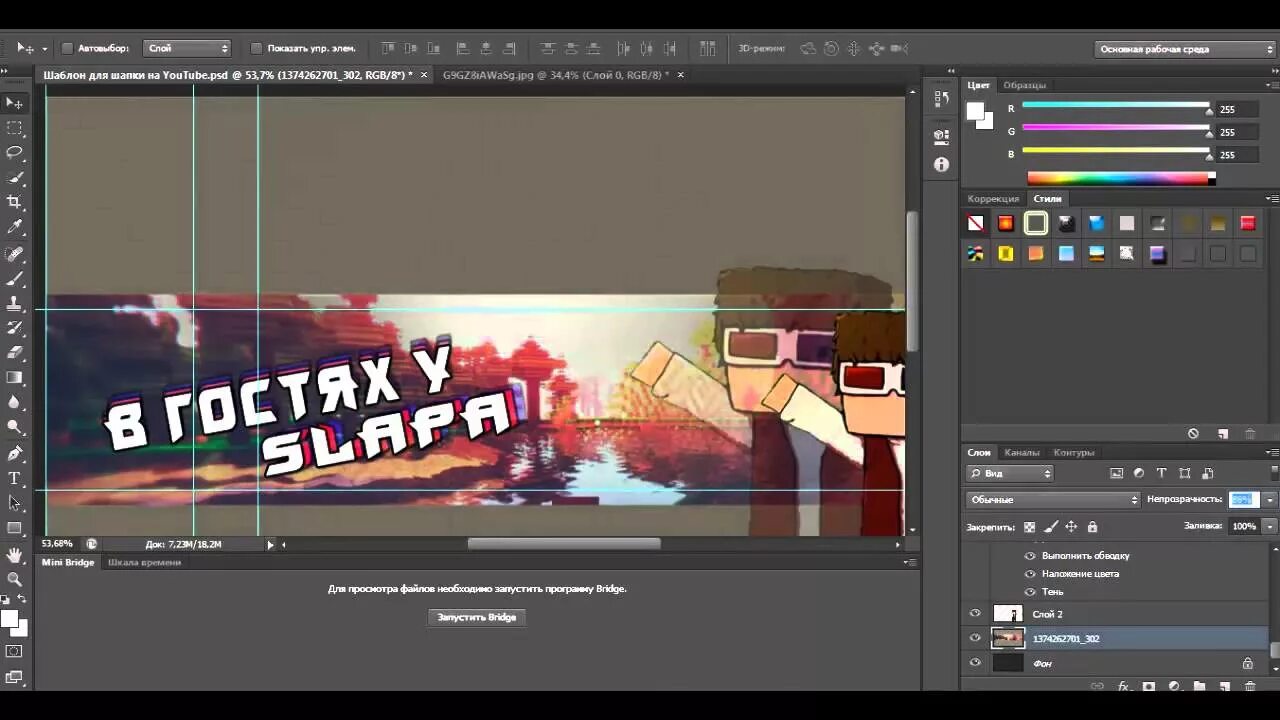Open the Mini Bridge panel menu

click(x=910, y=562)
